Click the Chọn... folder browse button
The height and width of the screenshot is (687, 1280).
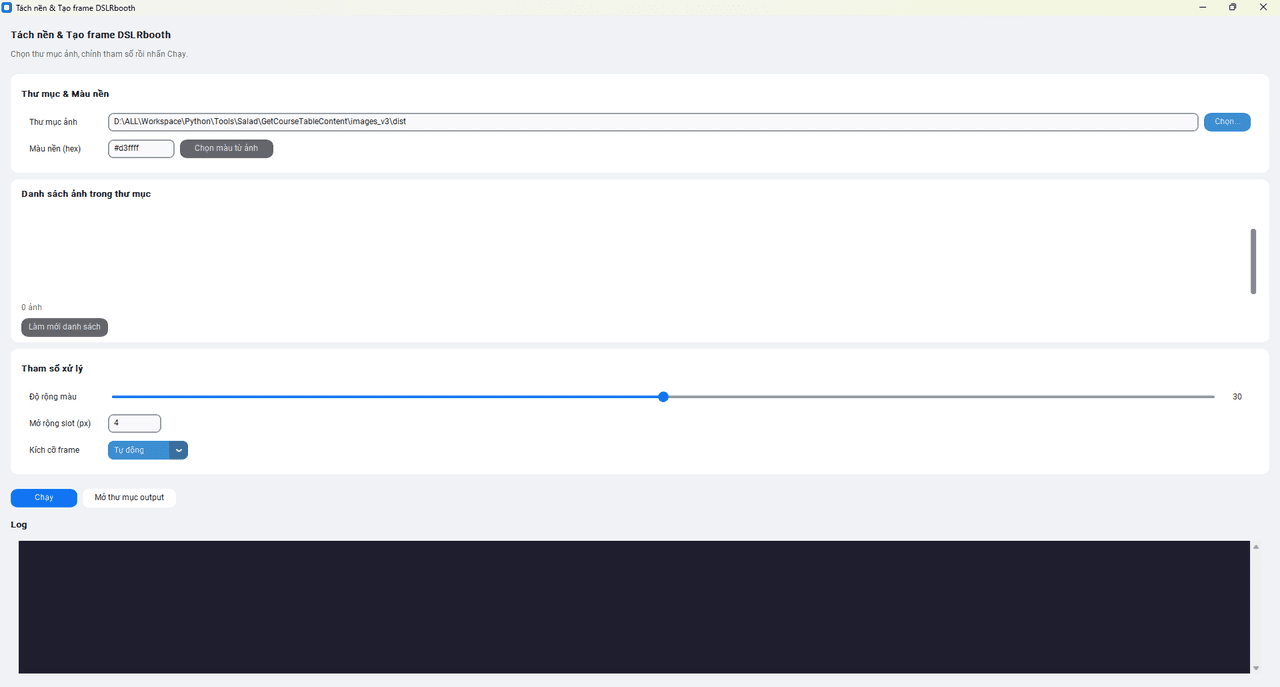(1227, 122)
